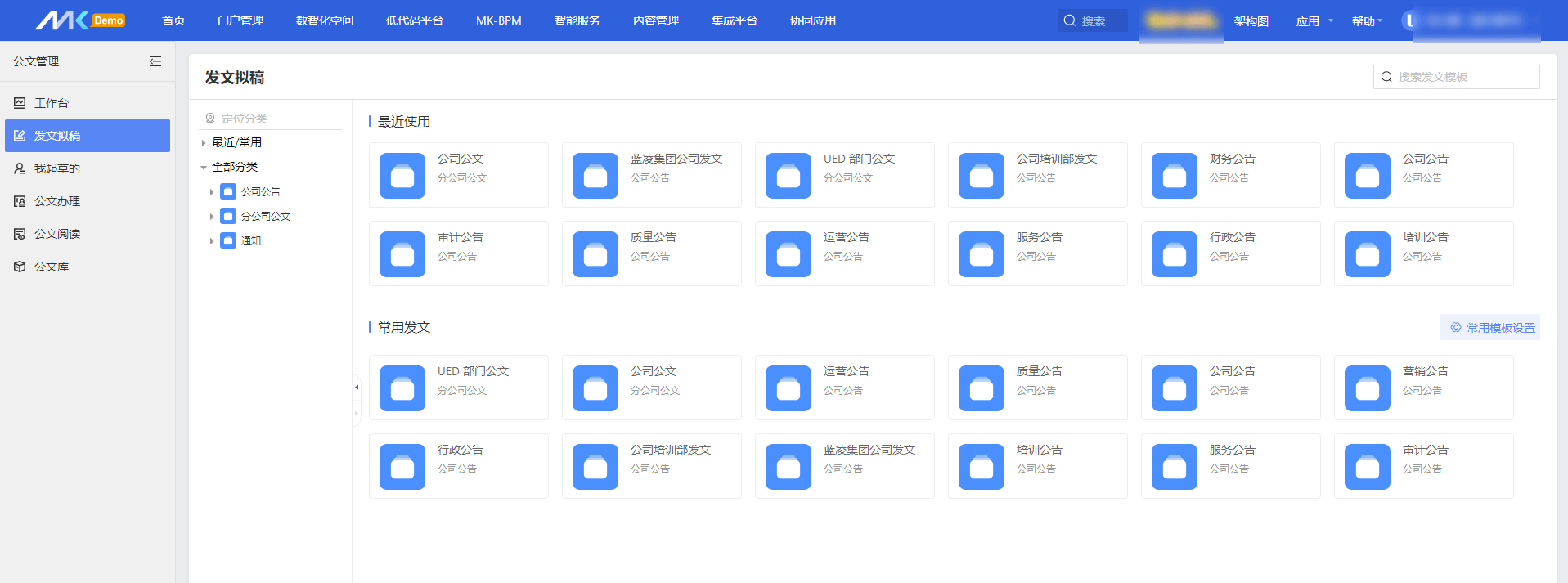Go to 公文阅读 in the sidebar
Image resolution: width=1568 pixels, height=583 pixels.
pyautogui.click(x=56, y=234)
